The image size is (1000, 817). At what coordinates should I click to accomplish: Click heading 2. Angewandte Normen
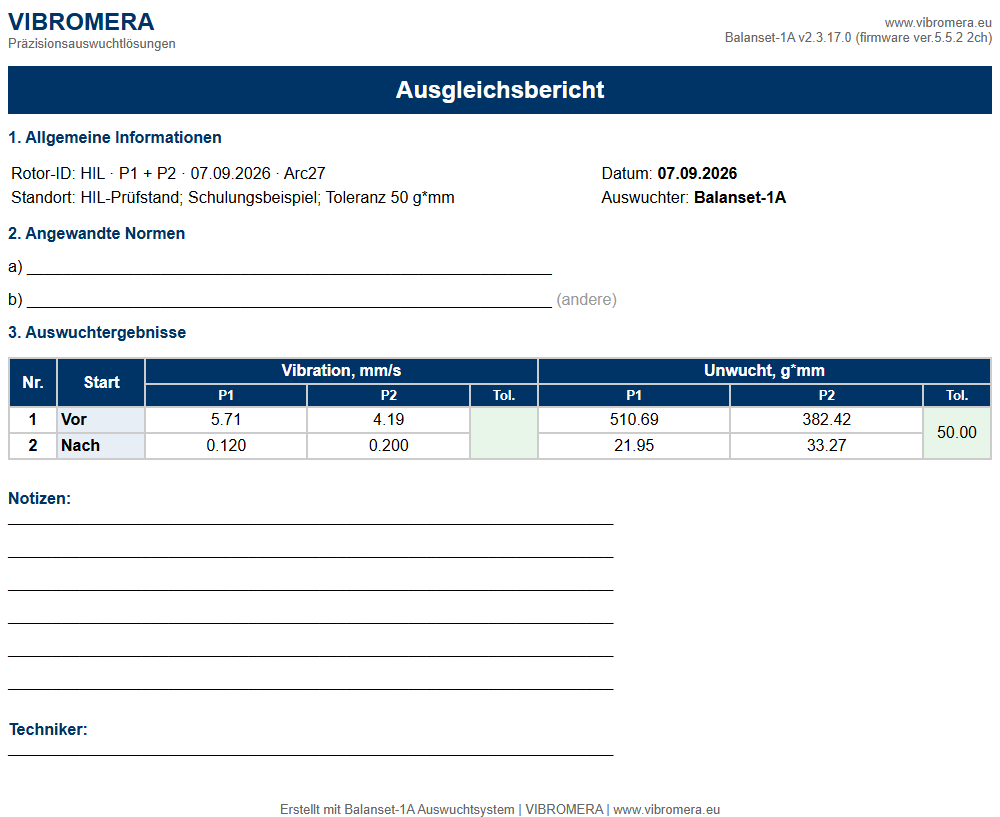coord(97,233)
